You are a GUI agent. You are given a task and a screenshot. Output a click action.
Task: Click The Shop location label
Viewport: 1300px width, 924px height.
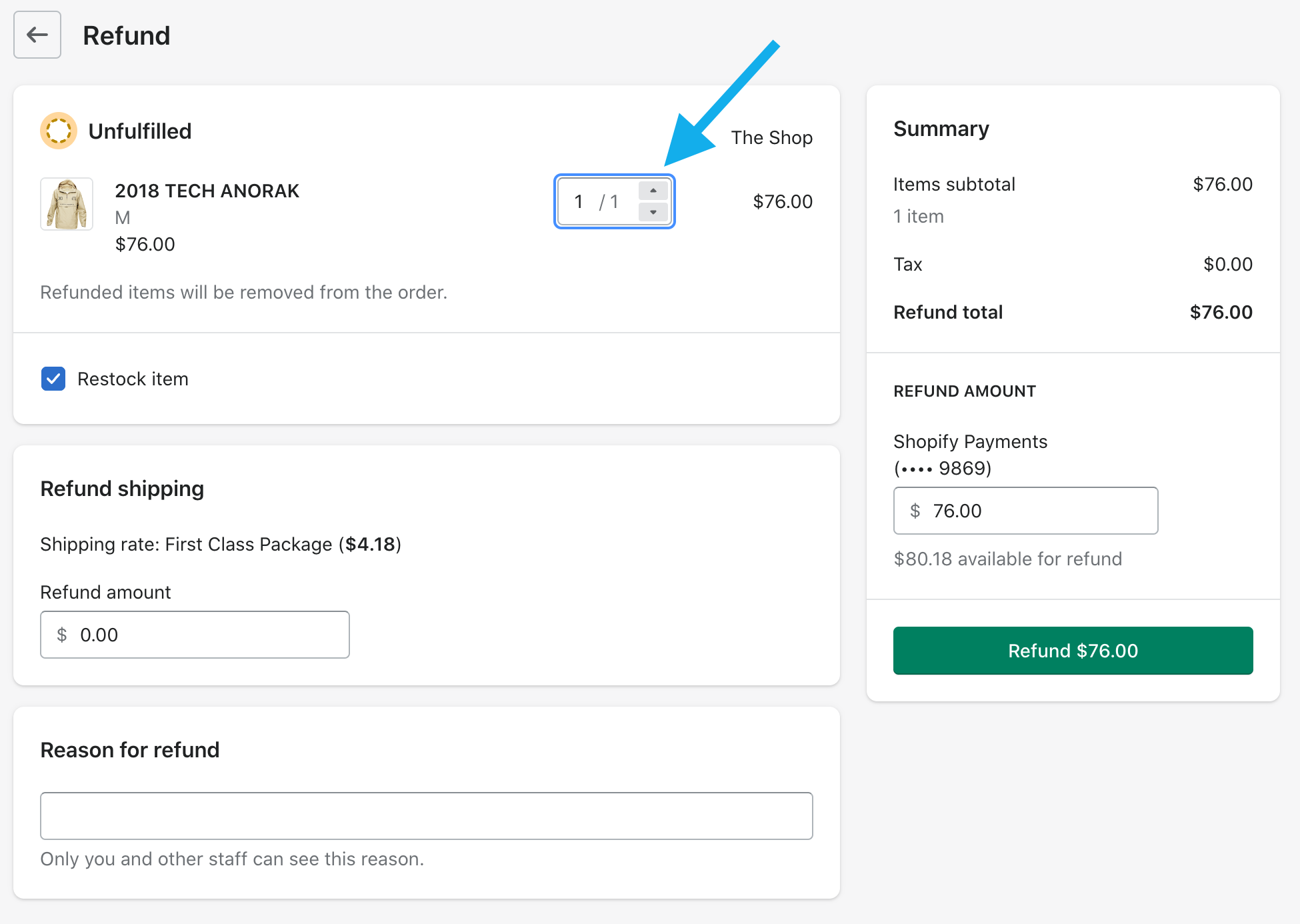point(771,137)
